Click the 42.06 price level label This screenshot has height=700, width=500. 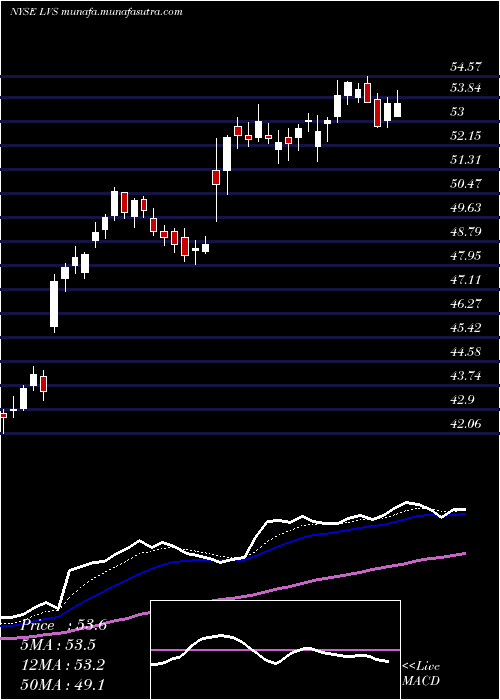coord(466,424)
